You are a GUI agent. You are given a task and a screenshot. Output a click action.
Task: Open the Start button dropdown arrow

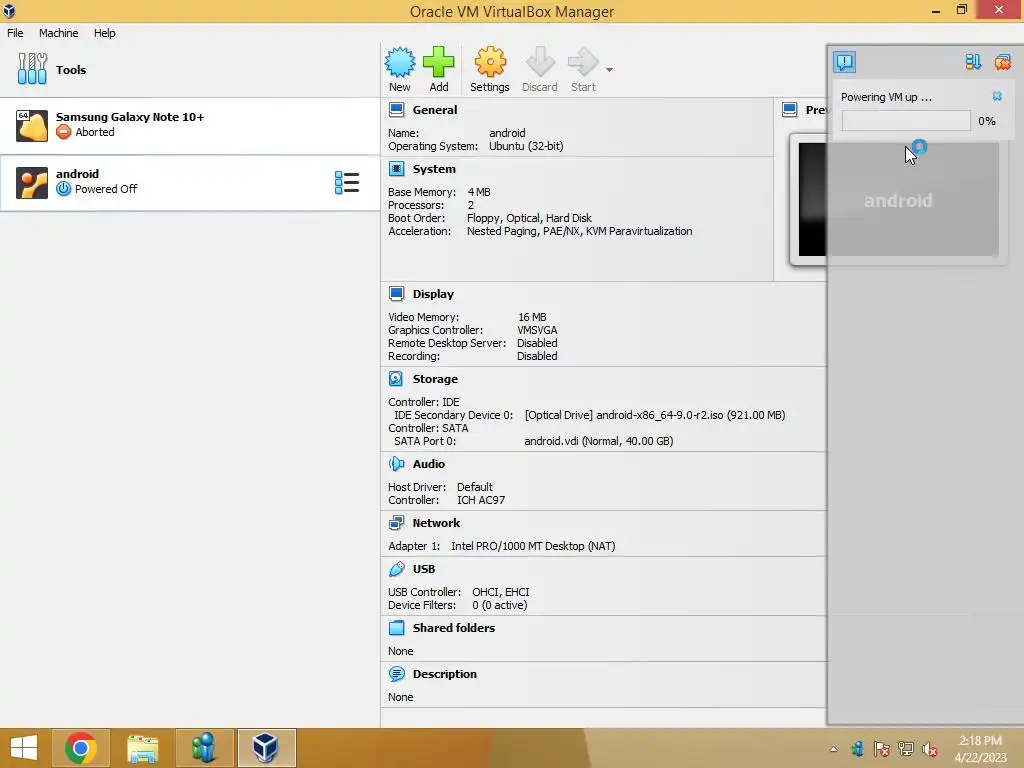609,69
